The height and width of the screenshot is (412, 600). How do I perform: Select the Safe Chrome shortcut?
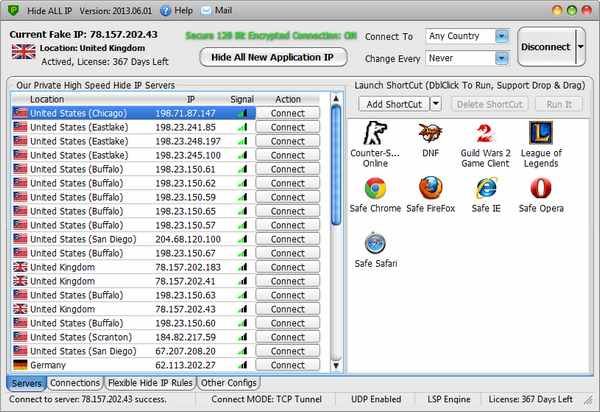pyautogui.click(x=375, y=195)
